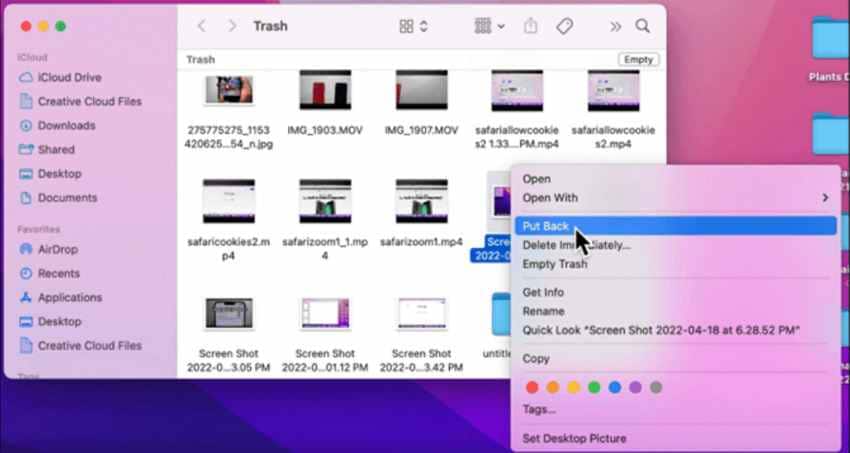
Task: Go back with the left chevron button
Action: [202, 26]
